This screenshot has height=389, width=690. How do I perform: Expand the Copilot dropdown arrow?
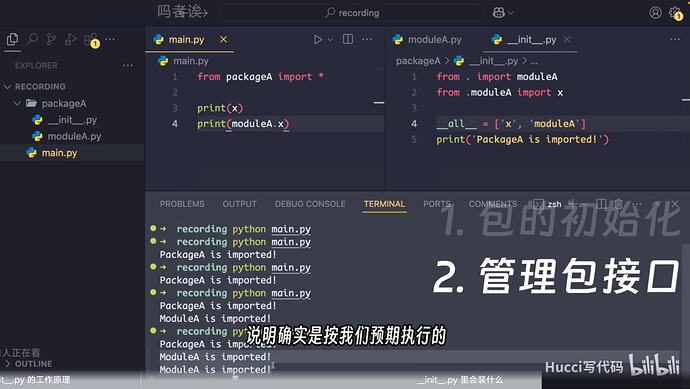511,13
